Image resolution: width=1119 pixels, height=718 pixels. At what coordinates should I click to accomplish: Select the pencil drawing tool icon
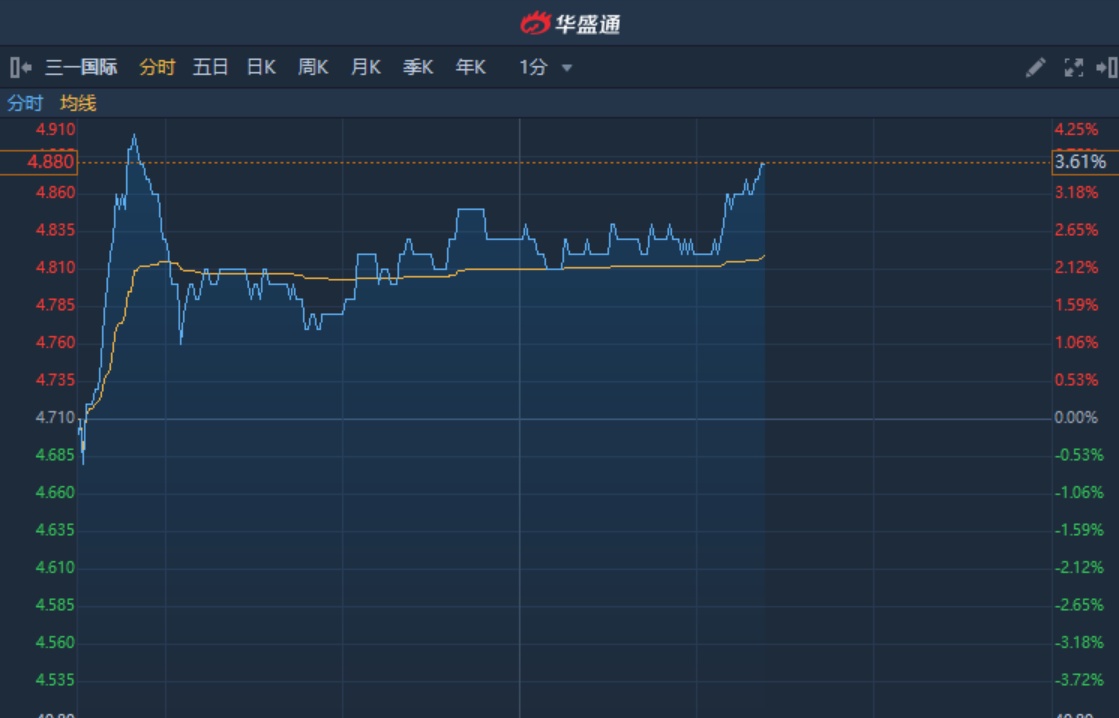(1036, 68)
